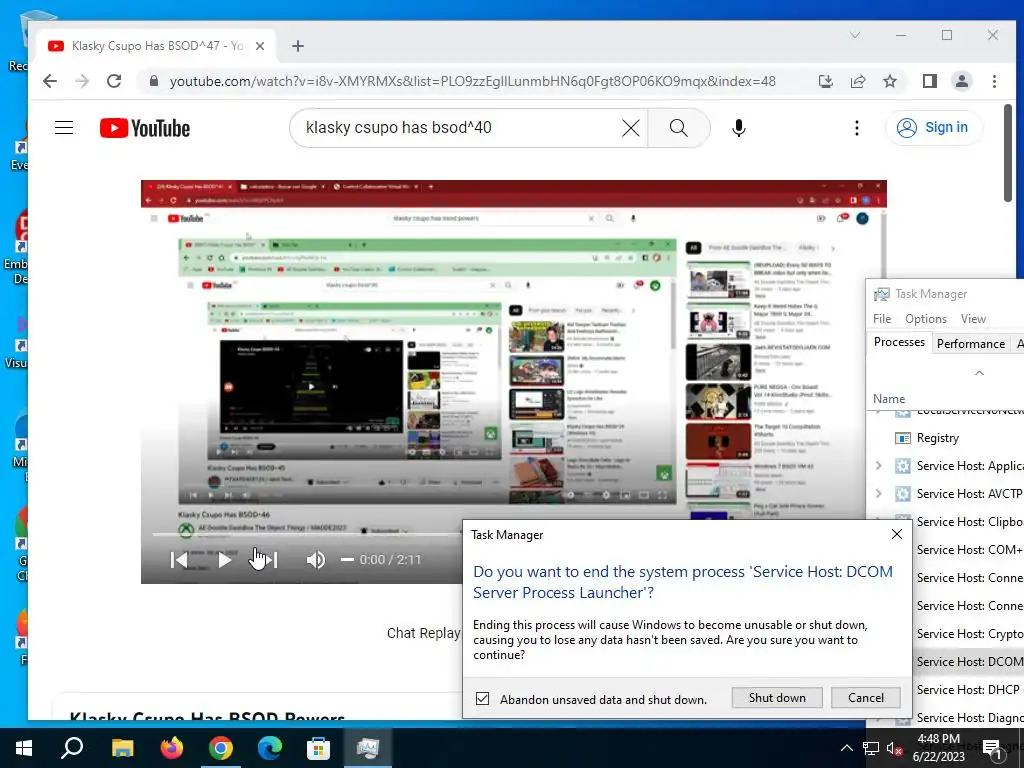Image resolution: width=1024 pixels, height=768 pixels.
Task: Click the YouTube search input field
Action: (x=462, y=128)
